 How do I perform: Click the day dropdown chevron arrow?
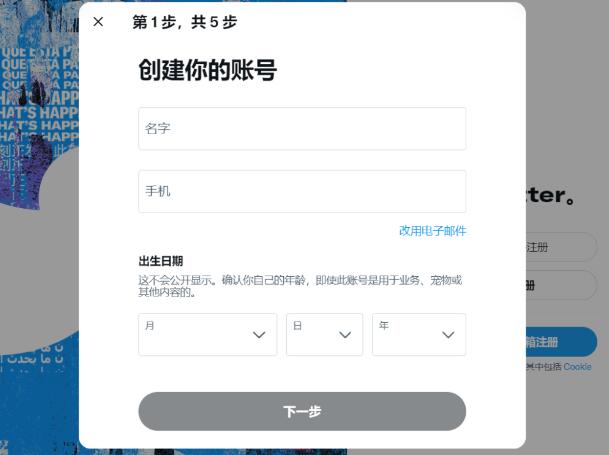[345, 335]
